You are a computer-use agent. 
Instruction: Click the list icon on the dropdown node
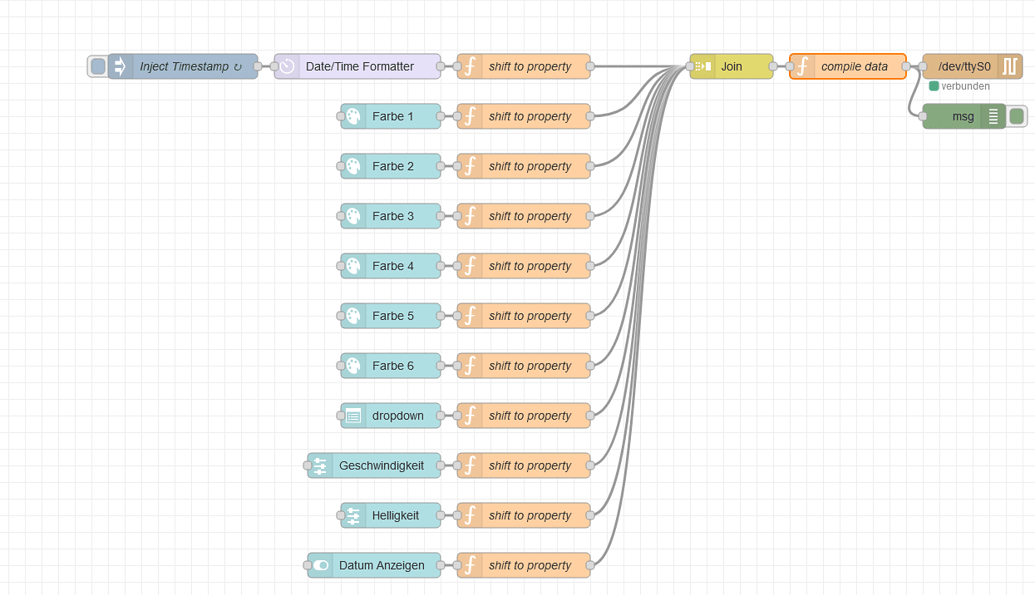point(354,416)
